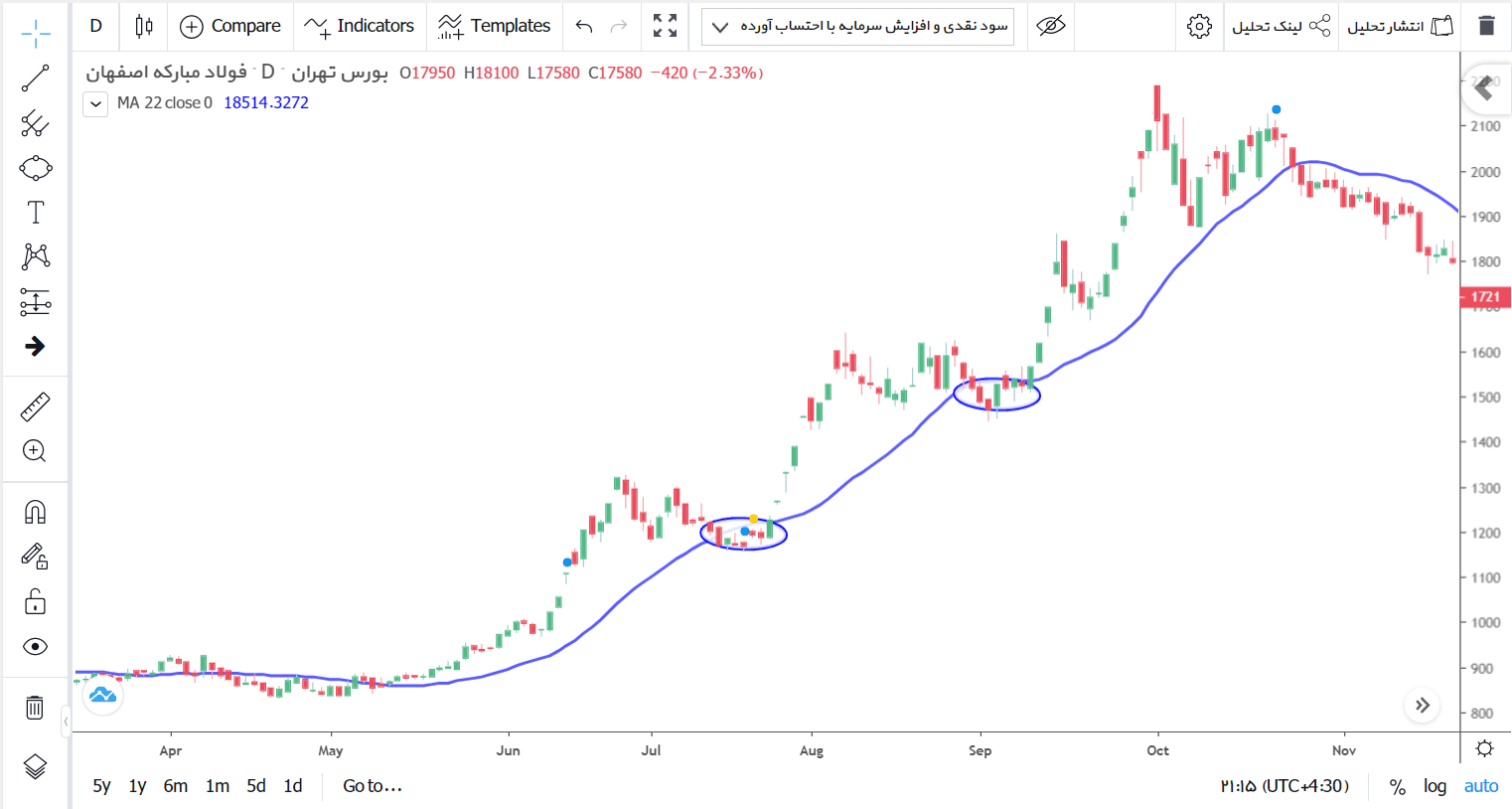The image size is (1512, 809).
Task: Open the candlestick chart style menu
Action: click(x=144, y=26)
